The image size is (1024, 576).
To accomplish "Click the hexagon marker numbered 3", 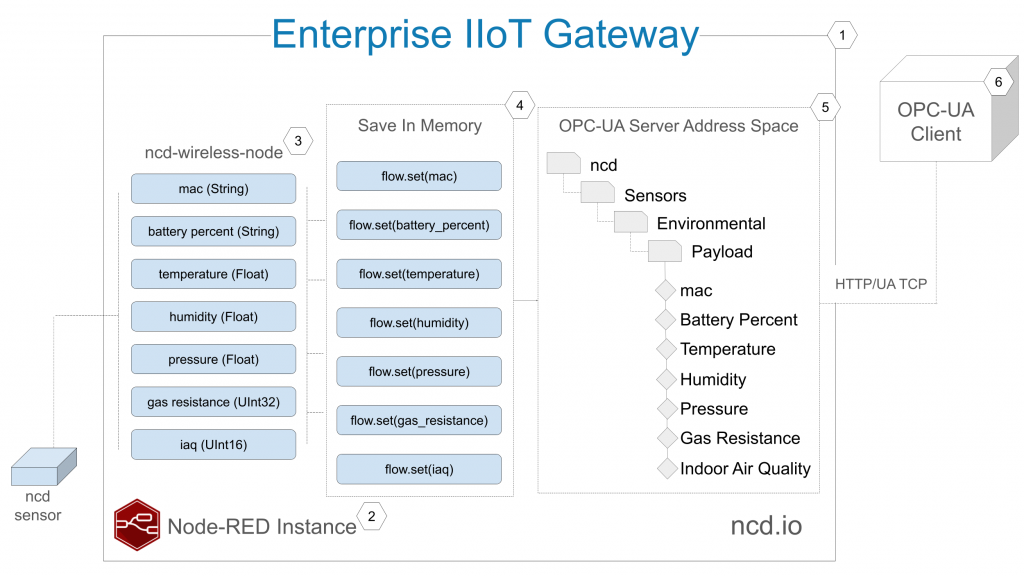I will point(298,141).
